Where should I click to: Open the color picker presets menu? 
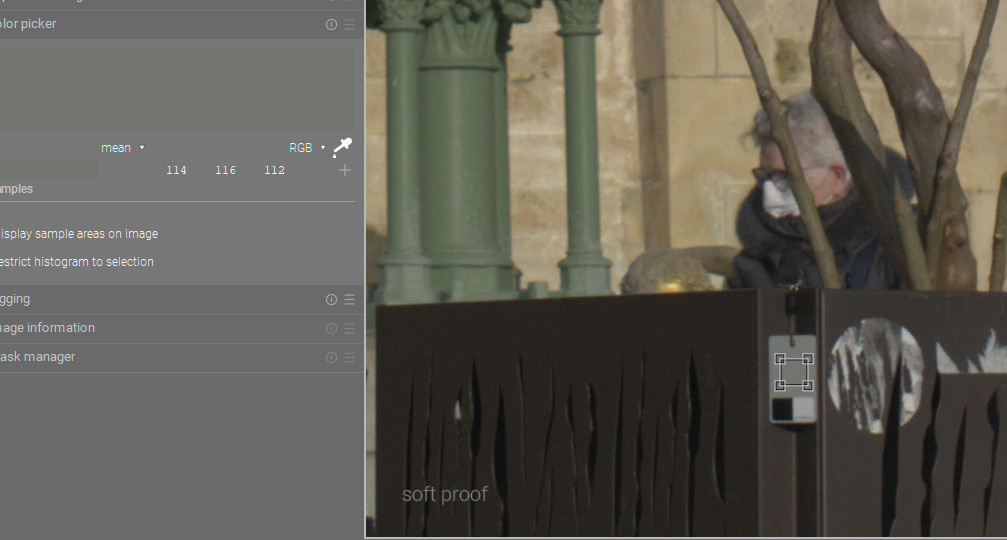(349, 24)
